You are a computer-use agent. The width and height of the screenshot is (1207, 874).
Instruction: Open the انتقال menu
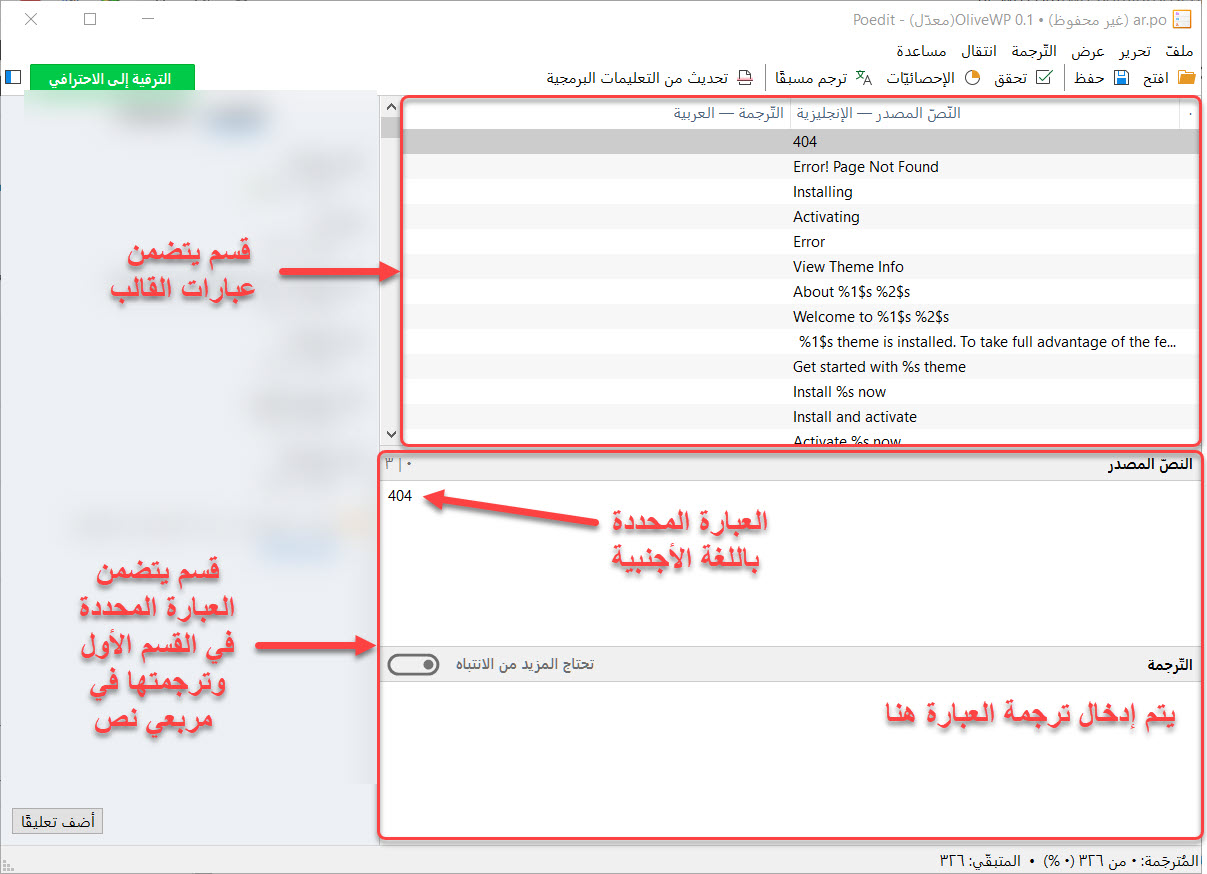tap(979, 51)
